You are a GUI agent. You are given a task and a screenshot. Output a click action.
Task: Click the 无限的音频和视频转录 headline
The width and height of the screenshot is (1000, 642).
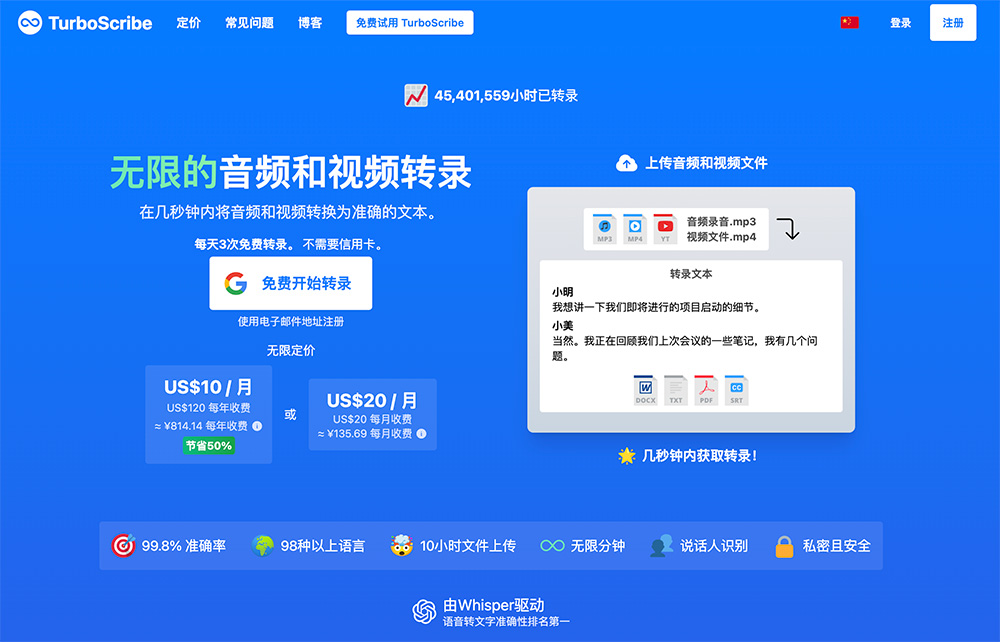[x=291, y=172]
